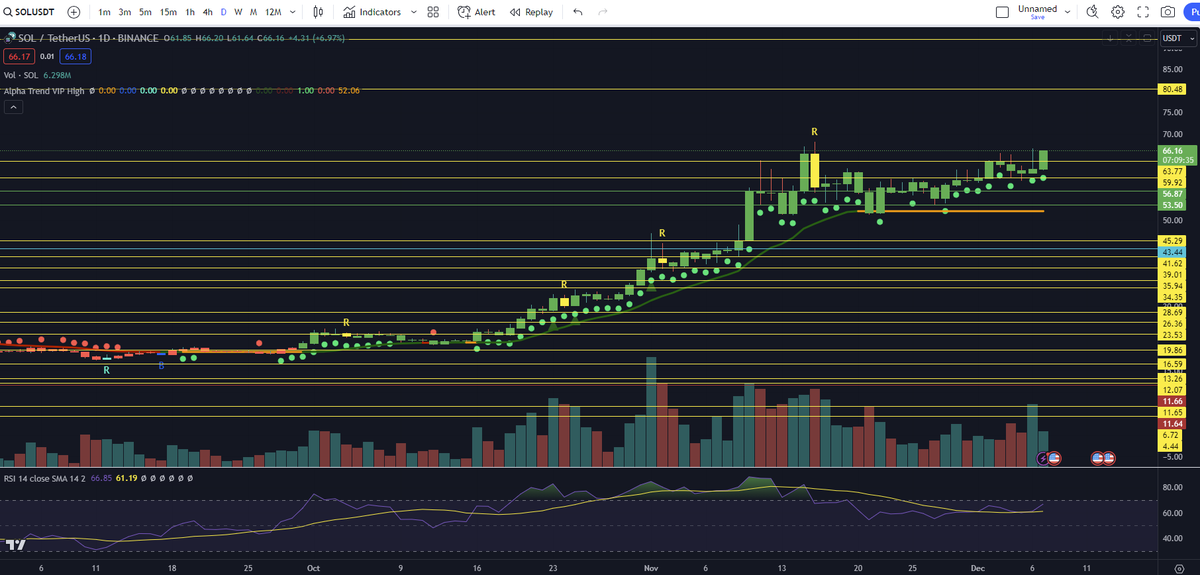The height and width of the screenshot is (575, 1200).
Task: Click the 80.48 price level label
Action: [x=1172, y=89]
